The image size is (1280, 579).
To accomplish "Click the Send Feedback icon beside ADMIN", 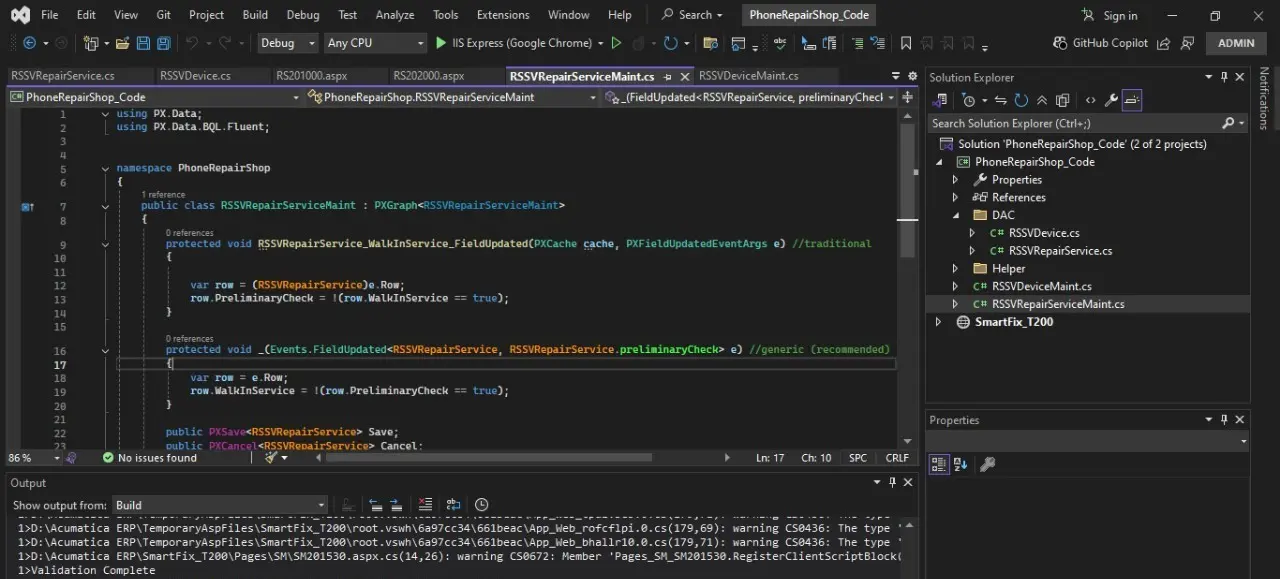I will pos(1187,43).
